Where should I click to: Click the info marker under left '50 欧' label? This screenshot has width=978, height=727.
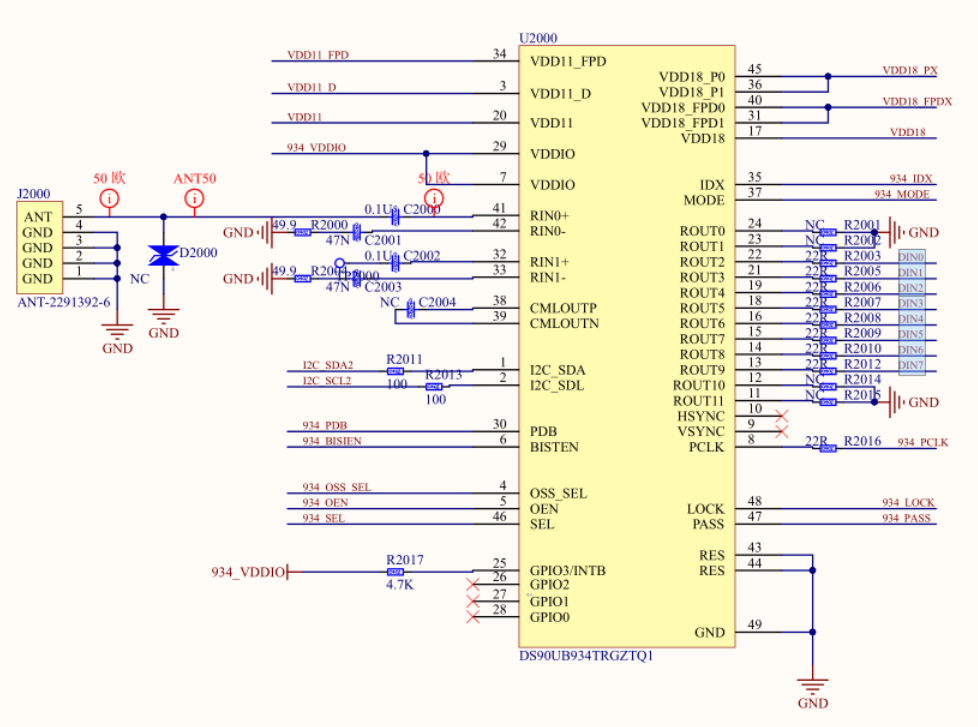click(109, 199)
